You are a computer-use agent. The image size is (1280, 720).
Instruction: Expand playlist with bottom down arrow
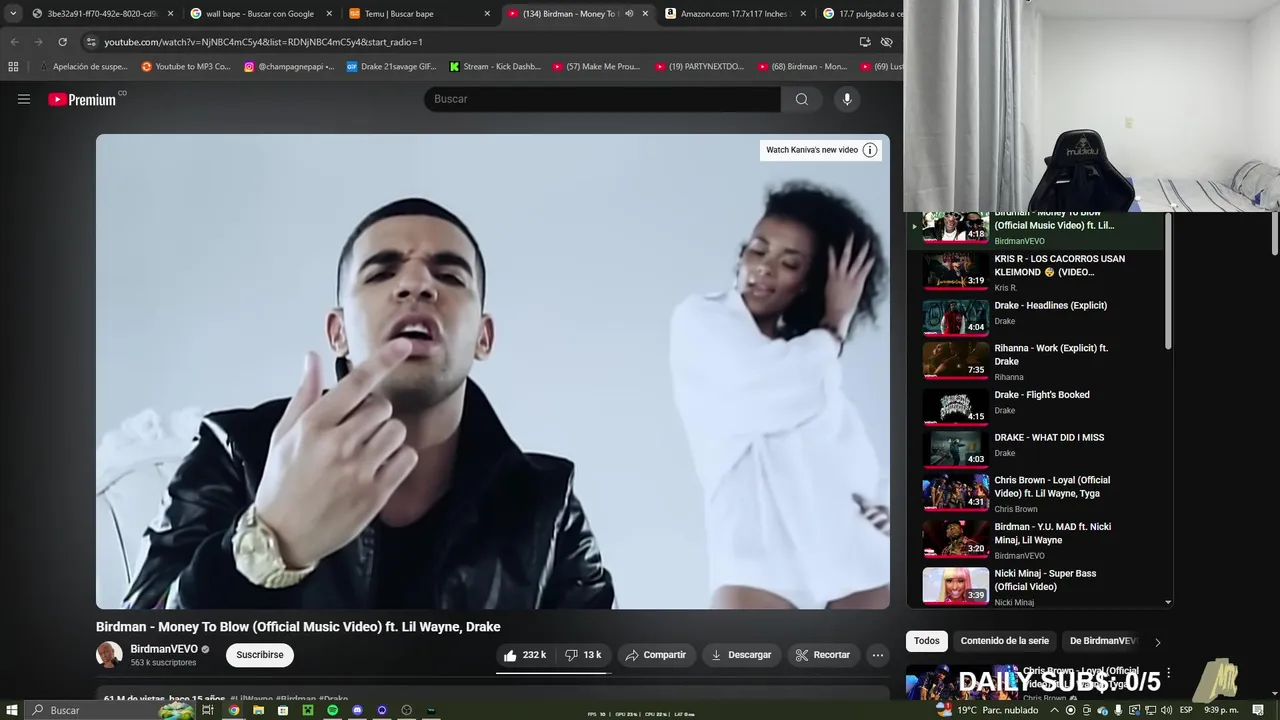pos(1168,603)
